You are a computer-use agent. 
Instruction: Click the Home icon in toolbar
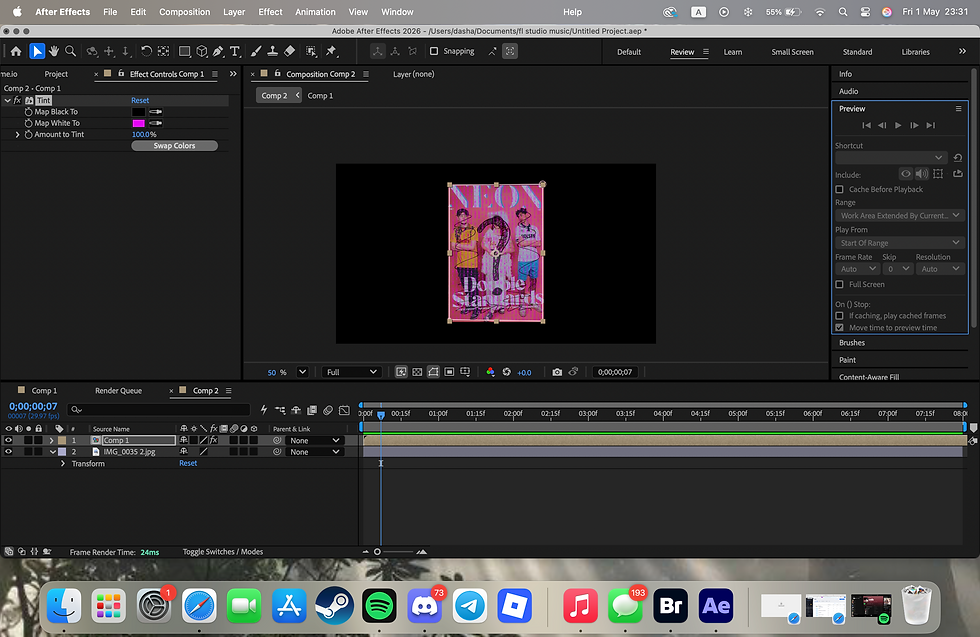click(16, 51)
